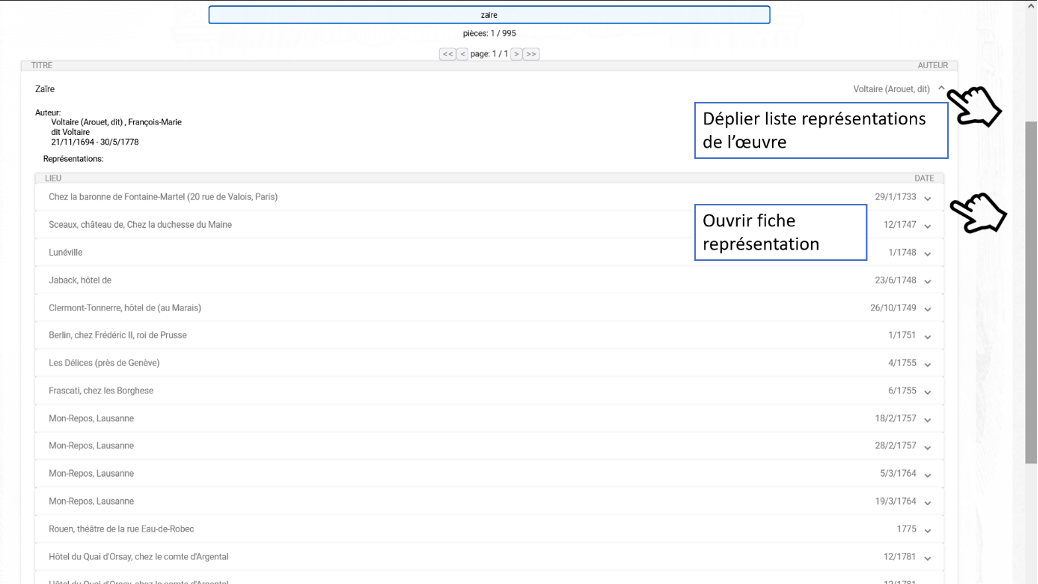Expand Les Délices 4/1755 performance chevron
This screenshot has width=1038, height=584.
coord(928,364)
